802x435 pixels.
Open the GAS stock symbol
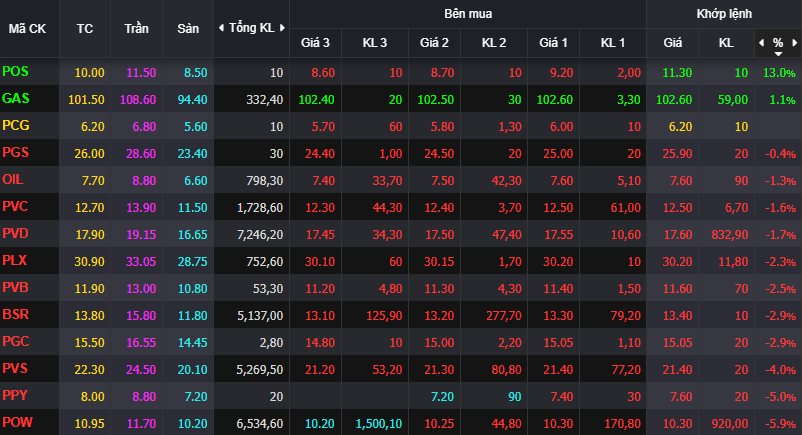(x=16, y=99)
